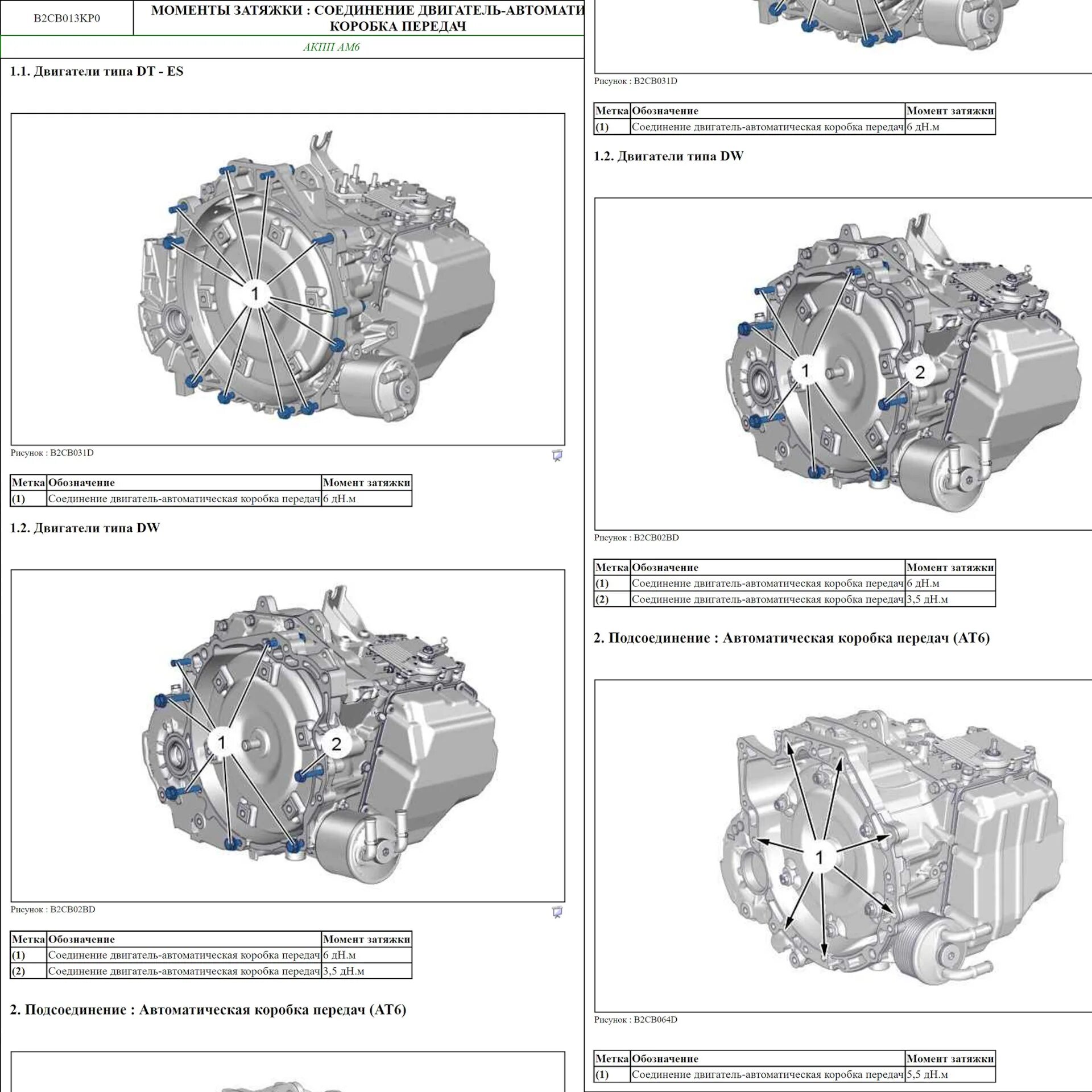Image resolution: width=1092 pixels, height=1092 pixels.
Task: Click the right-panel heading 1.2. Двигатели типа DW
Action: tap(668, 156)
